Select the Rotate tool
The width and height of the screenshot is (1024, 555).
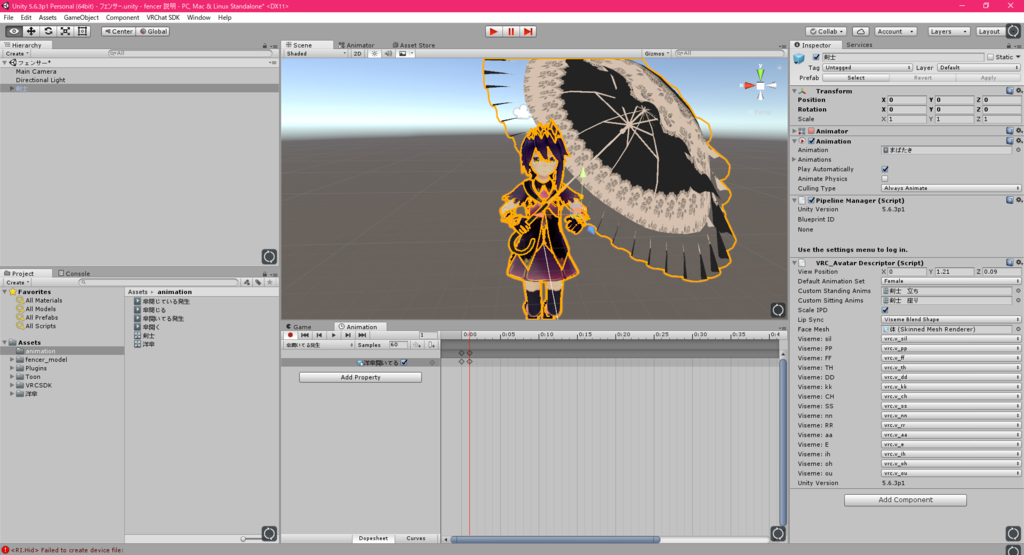pos(48,31)
